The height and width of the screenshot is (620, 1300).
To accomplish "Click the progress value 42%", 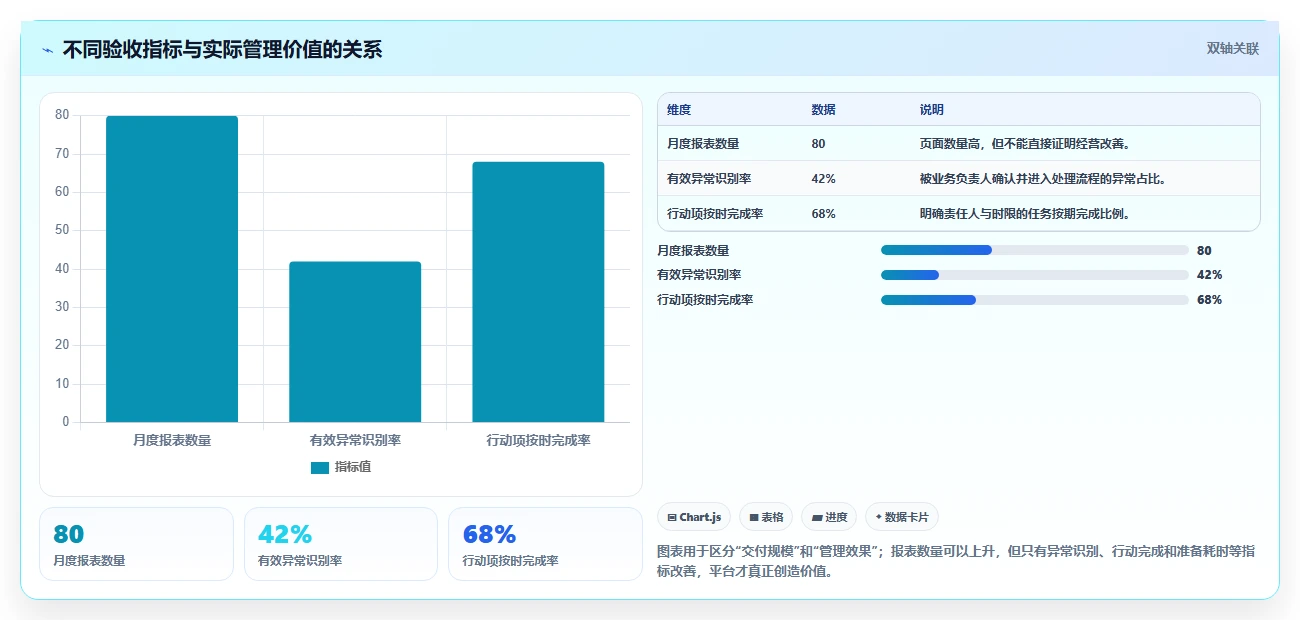I will pyautogui.click(x=1209, y=275).
